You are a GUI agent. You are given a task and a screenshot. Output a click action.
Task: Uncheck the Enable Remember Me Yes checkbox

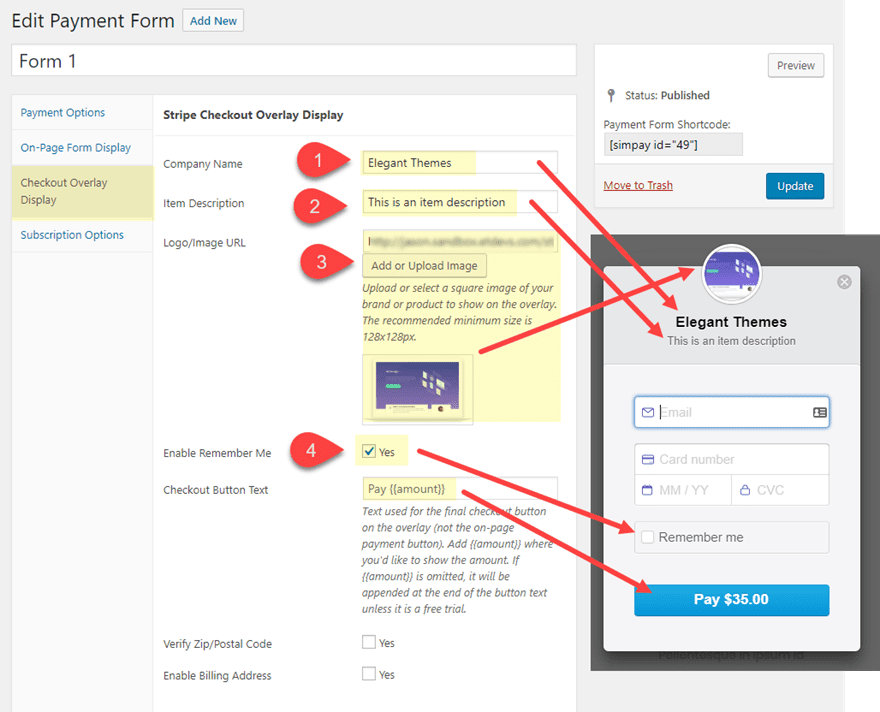[367, 450]
